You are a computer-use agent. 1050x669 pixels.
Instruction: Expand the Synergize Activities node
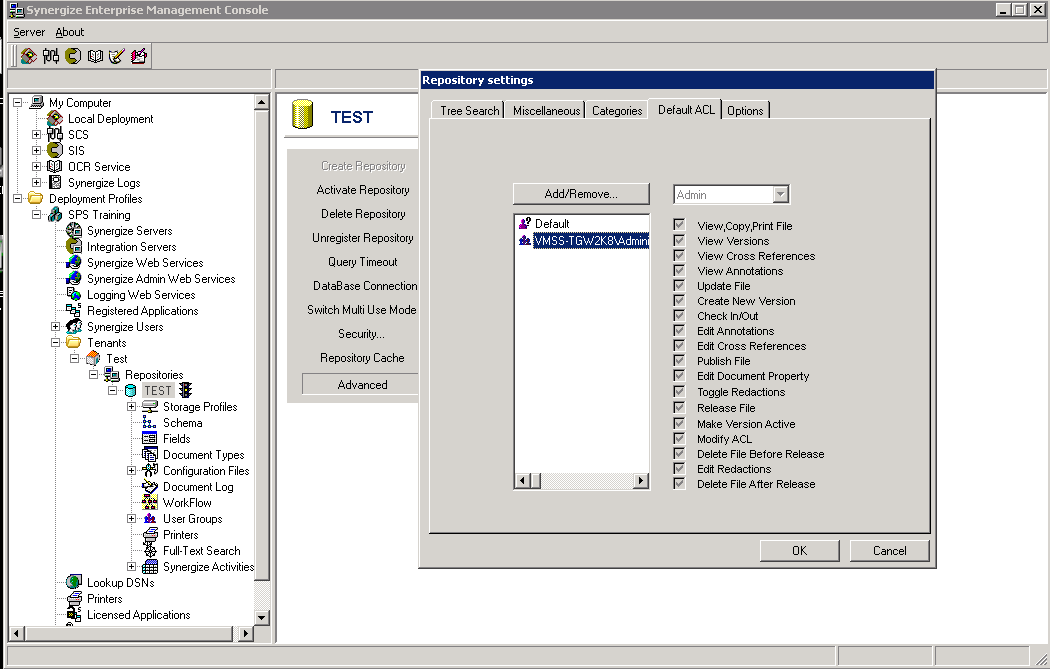point(131,567)
